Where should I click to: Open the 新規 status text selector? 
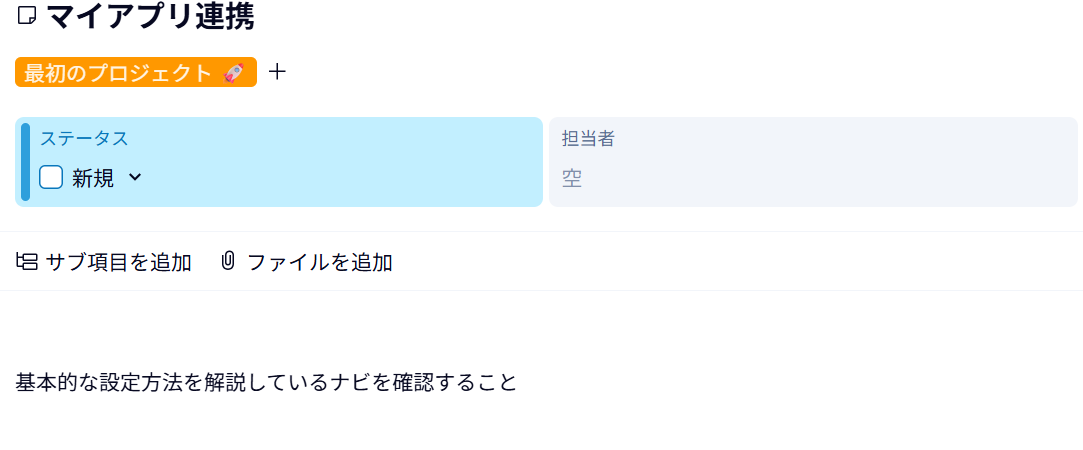pyautogui.click(x=93, y=178)
